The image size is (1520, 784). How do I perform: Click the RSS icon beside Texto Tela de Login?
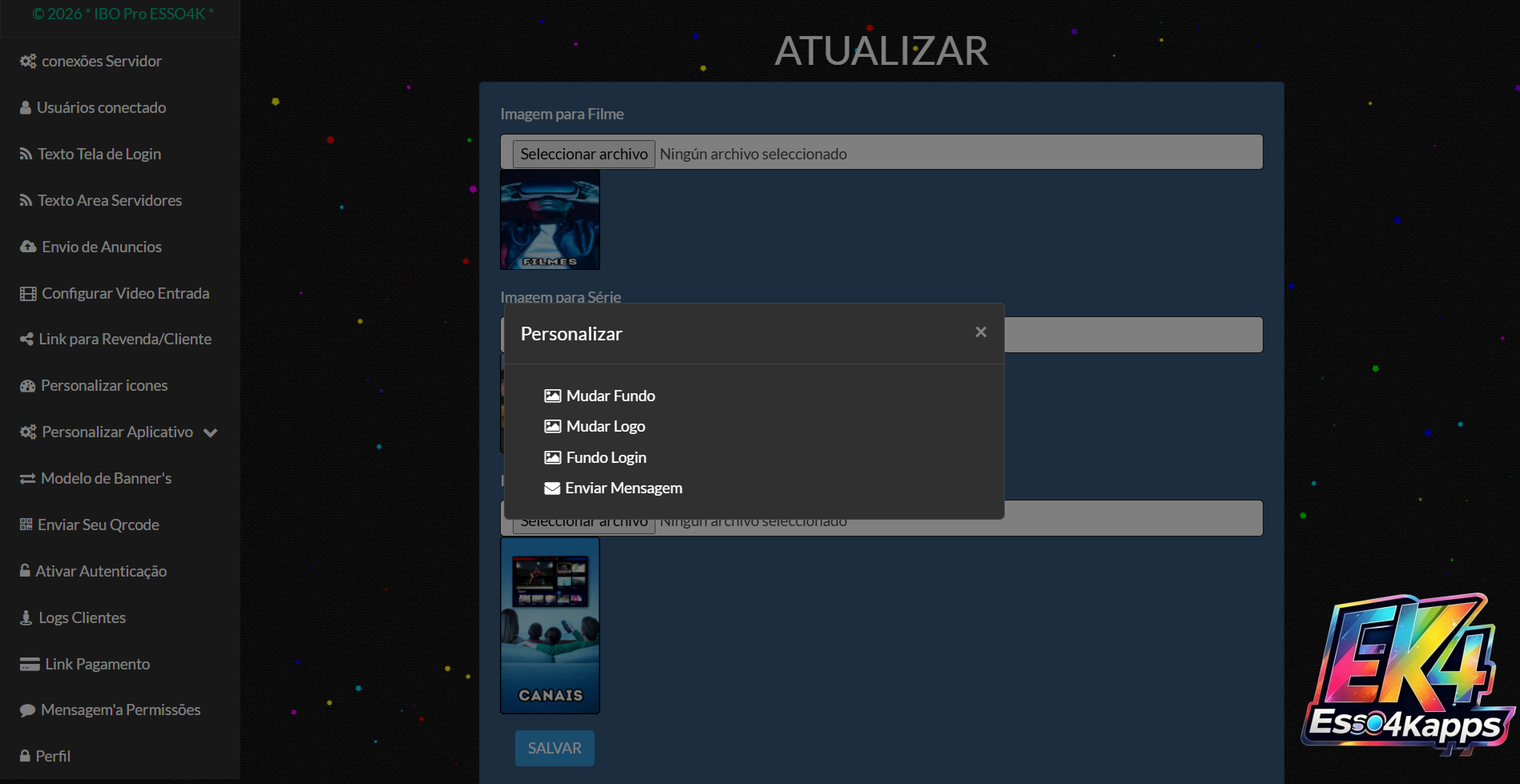pyautogui.click(x=26, y=154)
